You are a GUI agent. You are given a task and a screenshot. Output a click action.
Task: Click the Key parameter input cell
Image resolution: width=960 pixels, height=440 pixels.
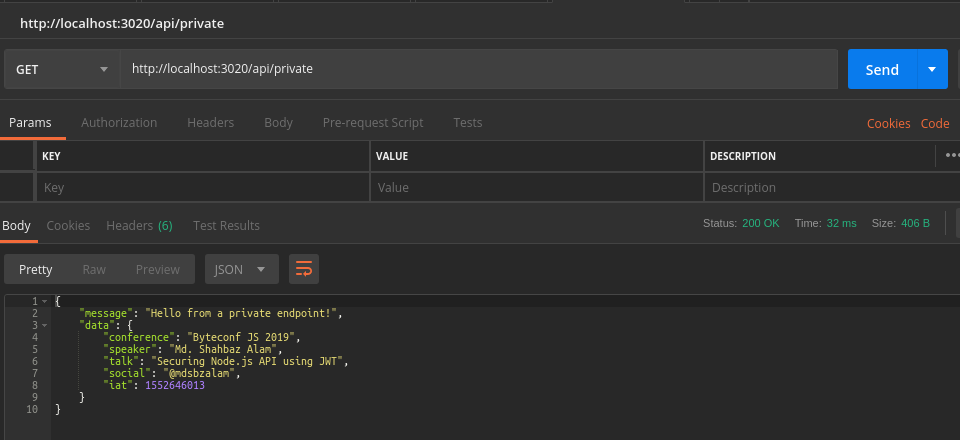coord(203,187)
